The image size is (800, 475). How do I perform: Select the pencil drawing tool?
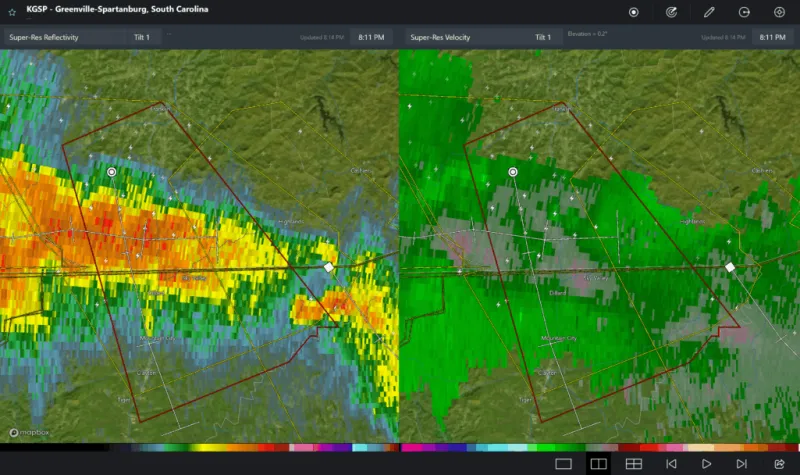tap(709, 12)
